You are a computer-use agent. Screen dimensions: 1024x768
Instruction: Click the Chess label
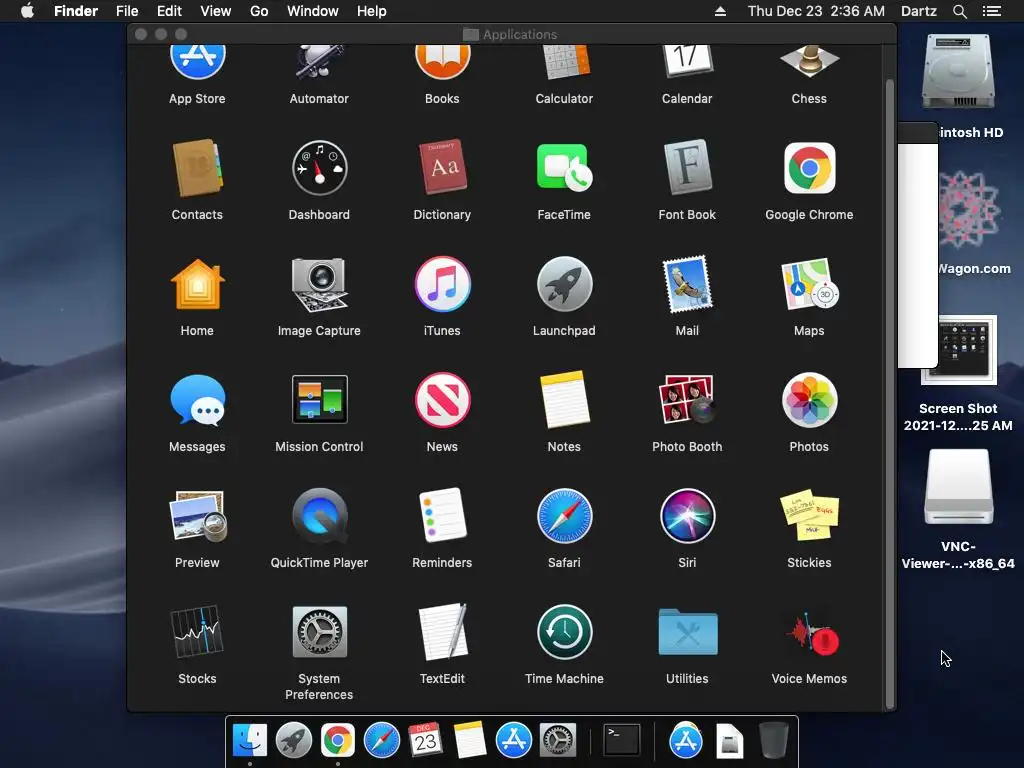coord(809,99)
